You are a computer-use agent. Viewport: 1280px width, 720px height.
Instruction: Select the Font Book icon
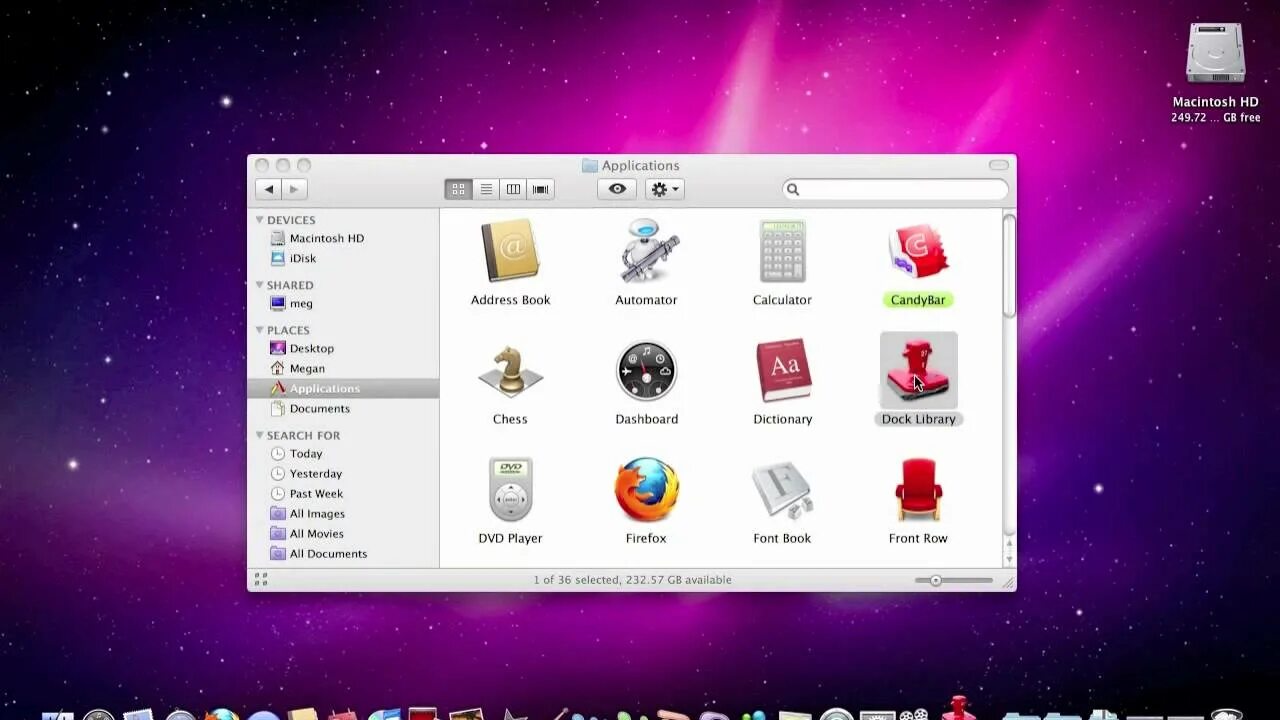782,490
